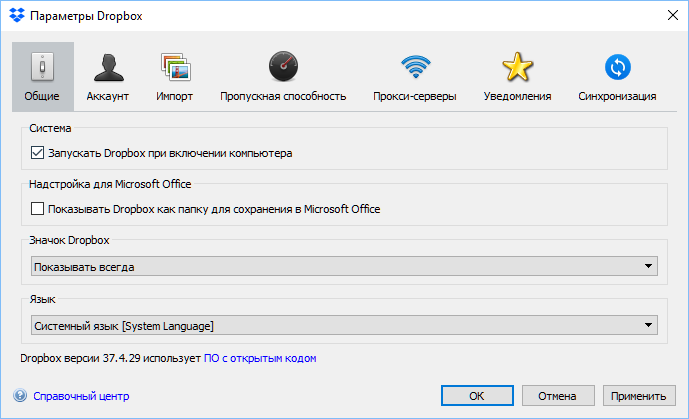Open the Синхронизация blue arrows icon

click(x=617, y=67)
